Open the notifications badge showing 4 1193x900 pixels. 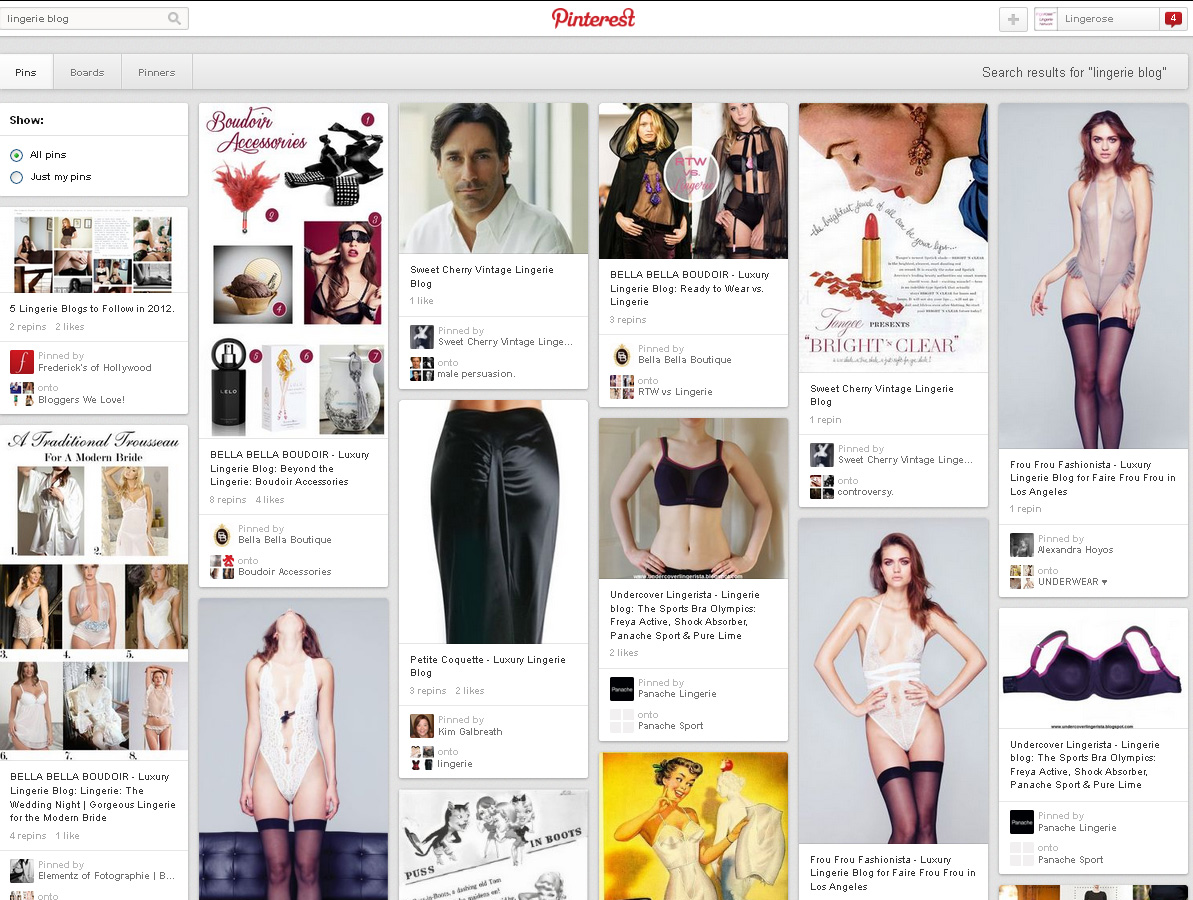pos(1172,19)
